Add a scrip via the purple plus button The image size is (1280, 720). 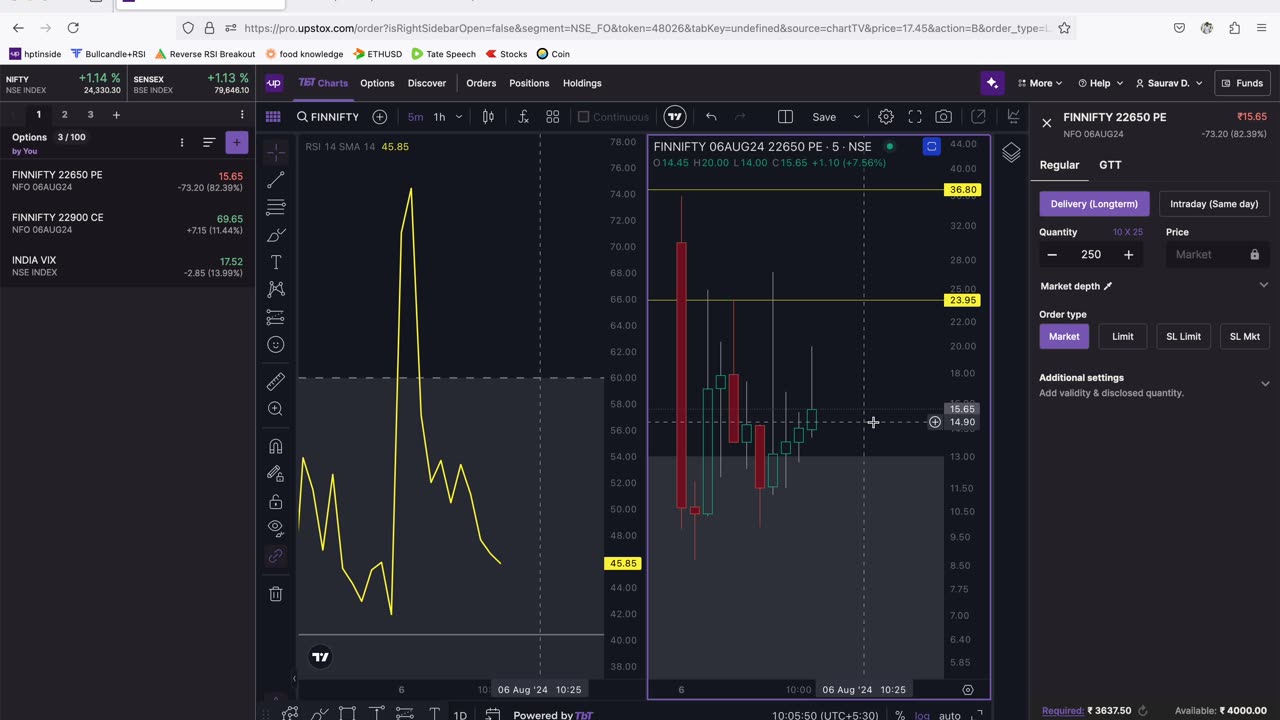237,143
